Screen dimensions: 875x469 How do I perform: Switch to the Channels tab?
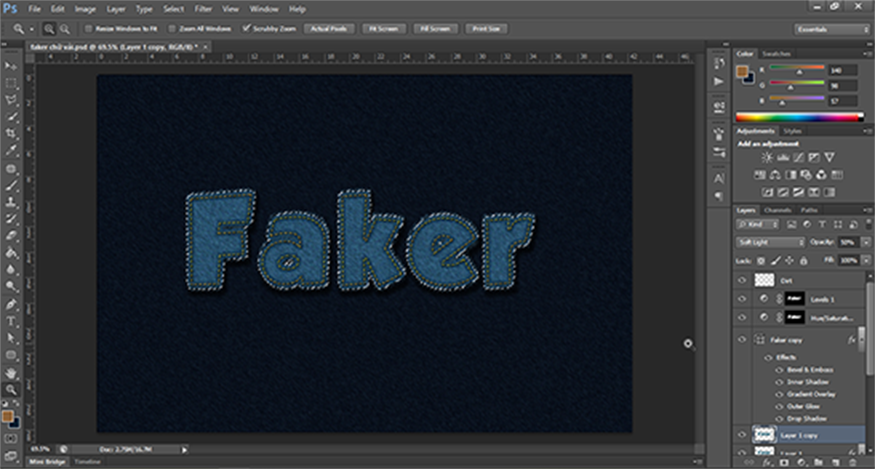pyautogui.click(x=776, y=210)
